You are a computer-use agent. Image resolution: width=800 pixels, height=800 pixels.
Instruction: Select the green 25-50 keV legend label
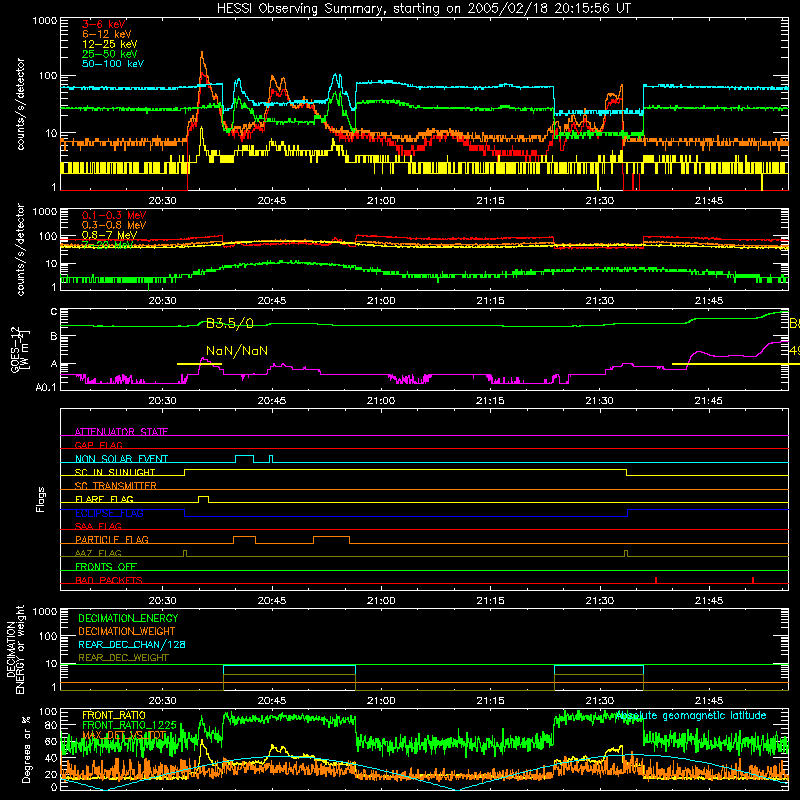click(x=110, y=54)
